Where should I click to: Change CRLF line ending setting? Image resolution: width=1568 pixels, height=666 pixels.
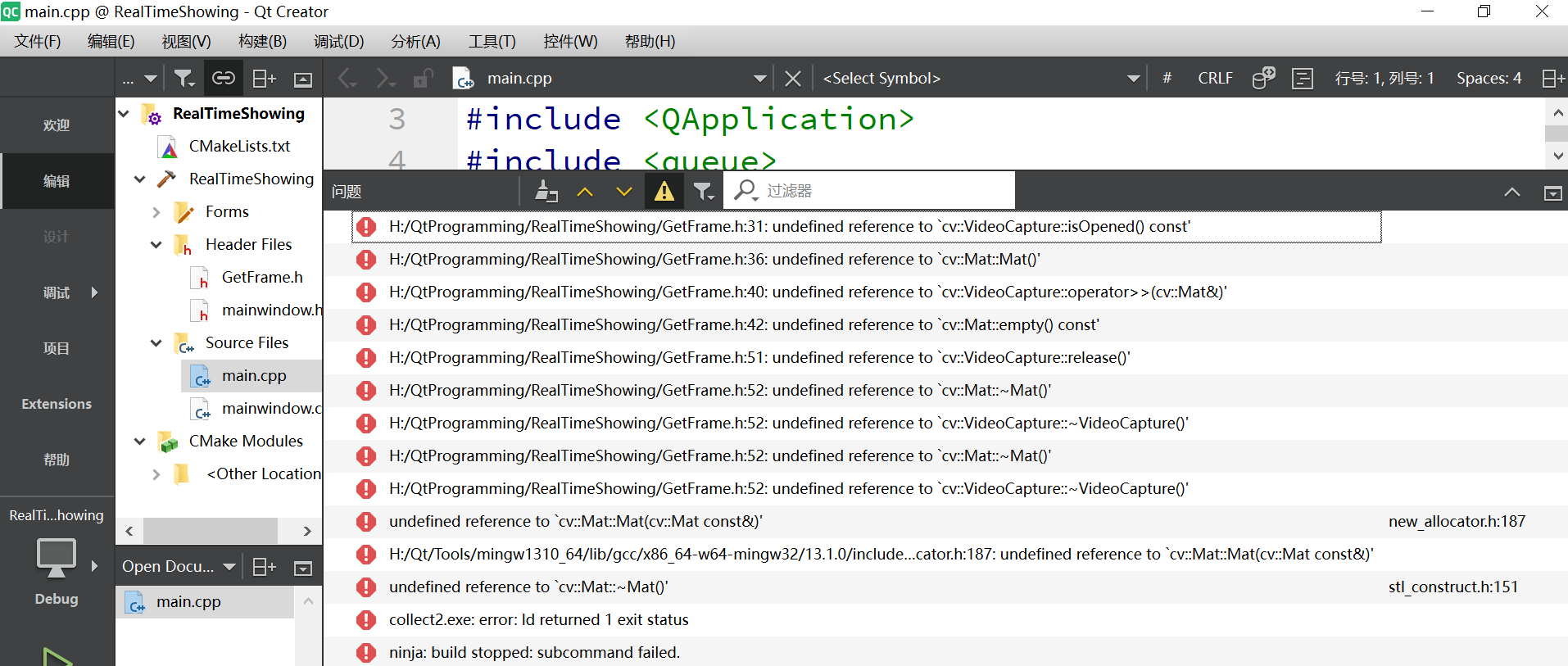coord(1215,79)
